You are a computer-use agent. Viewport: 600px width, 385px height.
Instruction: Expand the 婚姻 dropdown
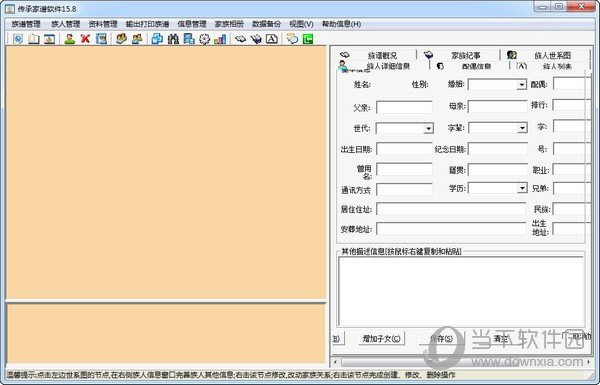tap(522, 85)
